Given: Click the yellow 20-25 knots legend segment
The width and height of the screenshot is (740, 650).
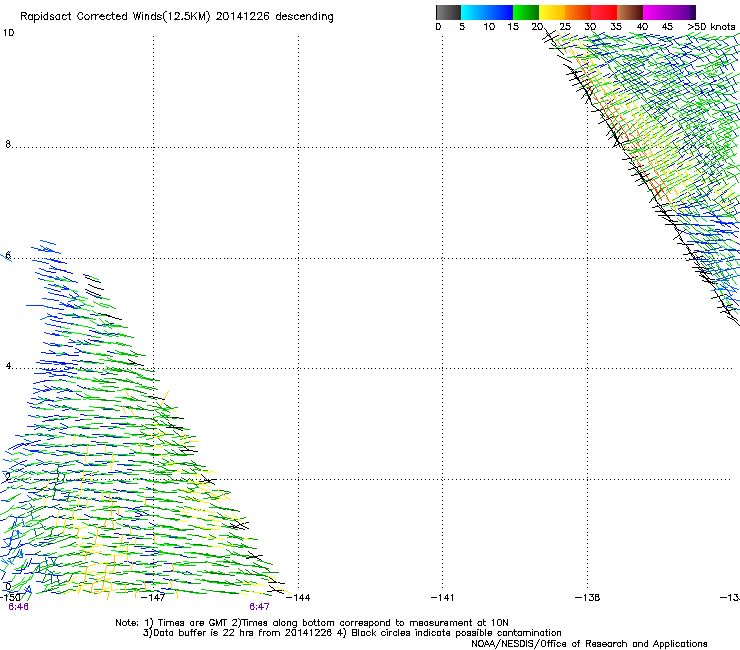Looking at the screenshot, I should coord(552,12).
